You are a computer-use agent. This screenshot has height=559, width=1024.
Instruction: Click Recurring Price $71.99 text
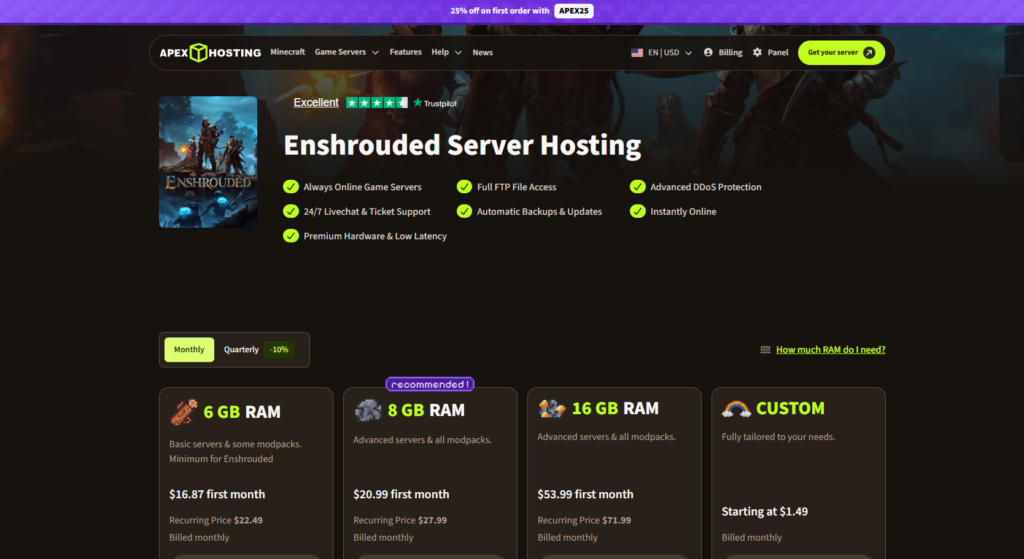coord(584,520)
